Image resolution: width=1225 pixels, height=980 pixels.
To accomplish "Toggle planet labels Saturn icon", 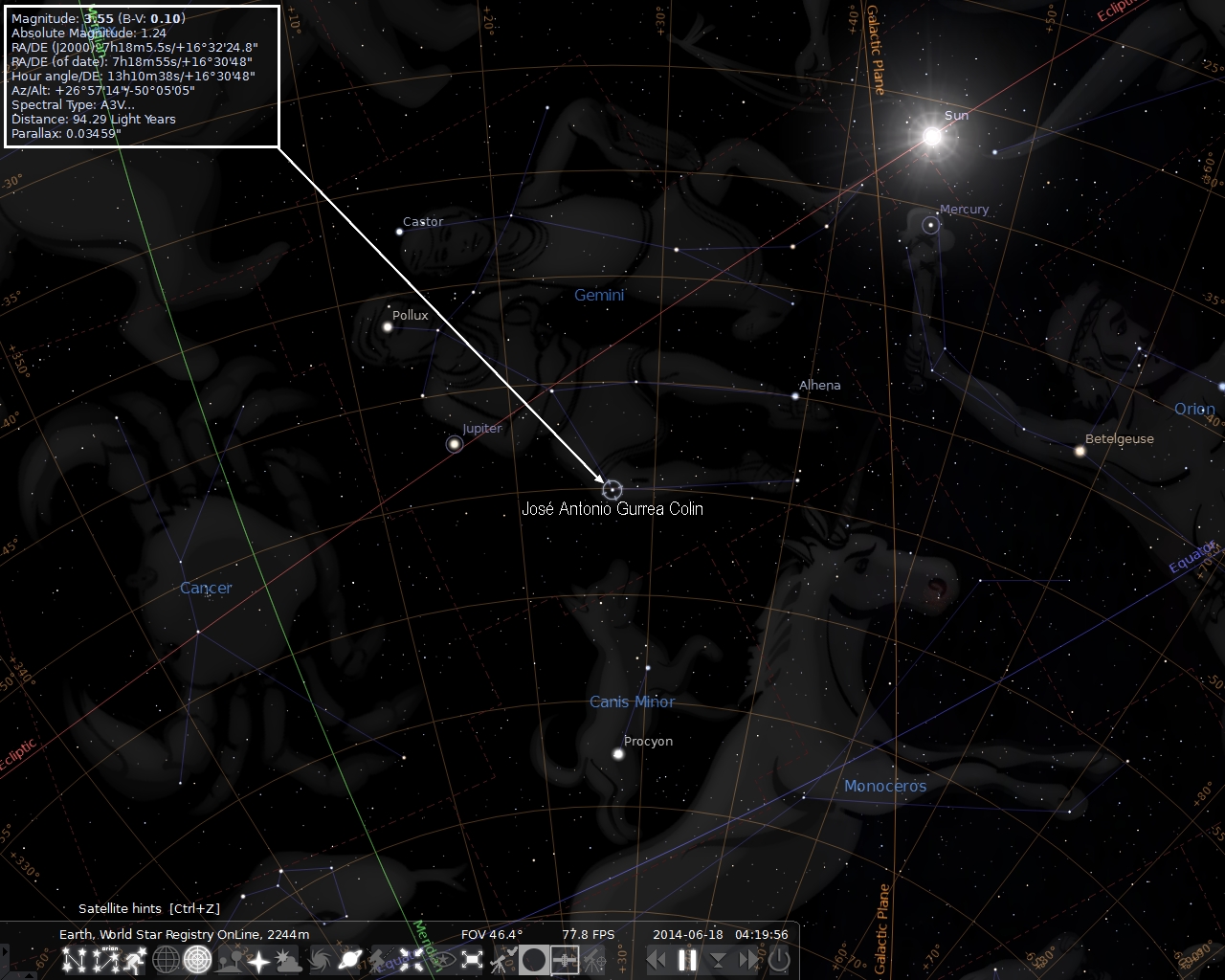I will click(350, 960).
